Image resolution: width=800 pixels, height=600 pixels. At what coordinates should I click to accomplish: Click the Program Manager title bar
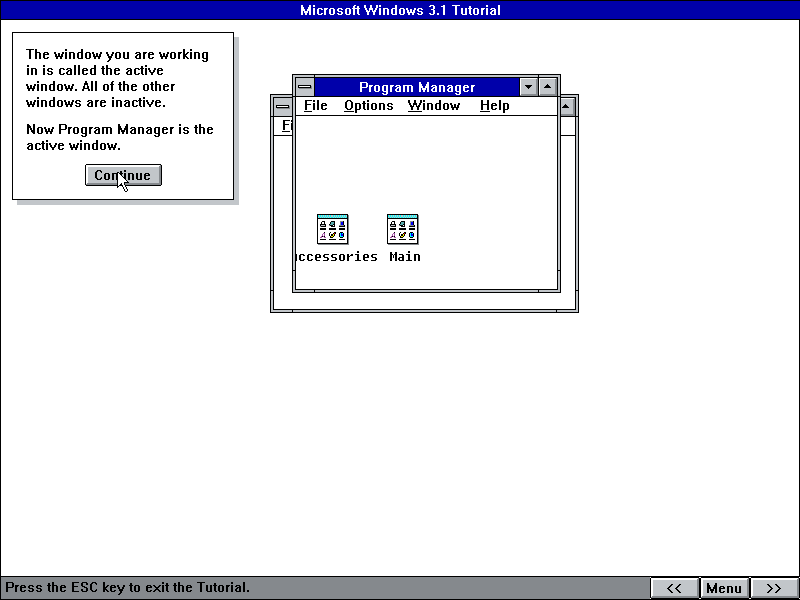pyautogui.click(x=417, y=87)
